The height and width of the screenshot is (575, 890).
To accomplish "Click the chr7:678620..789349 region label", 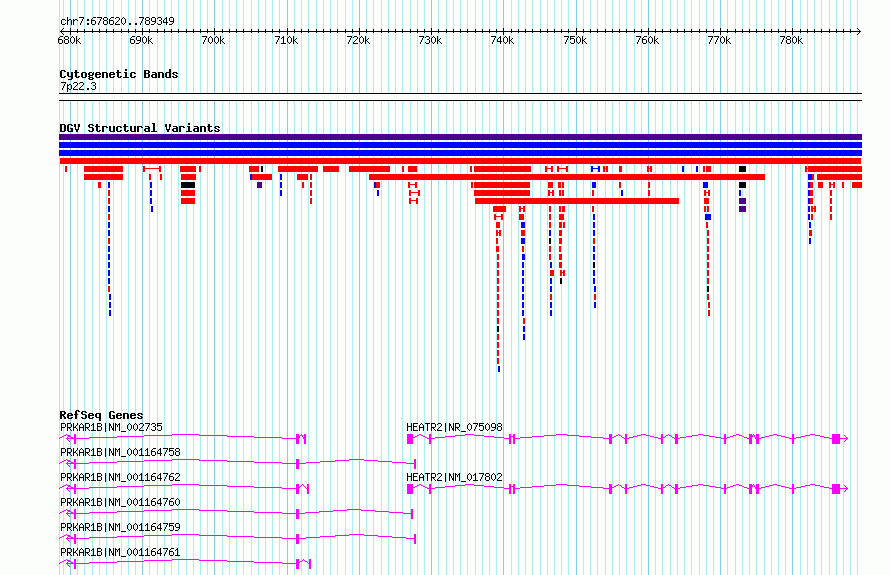I will (x=117, y=22).
